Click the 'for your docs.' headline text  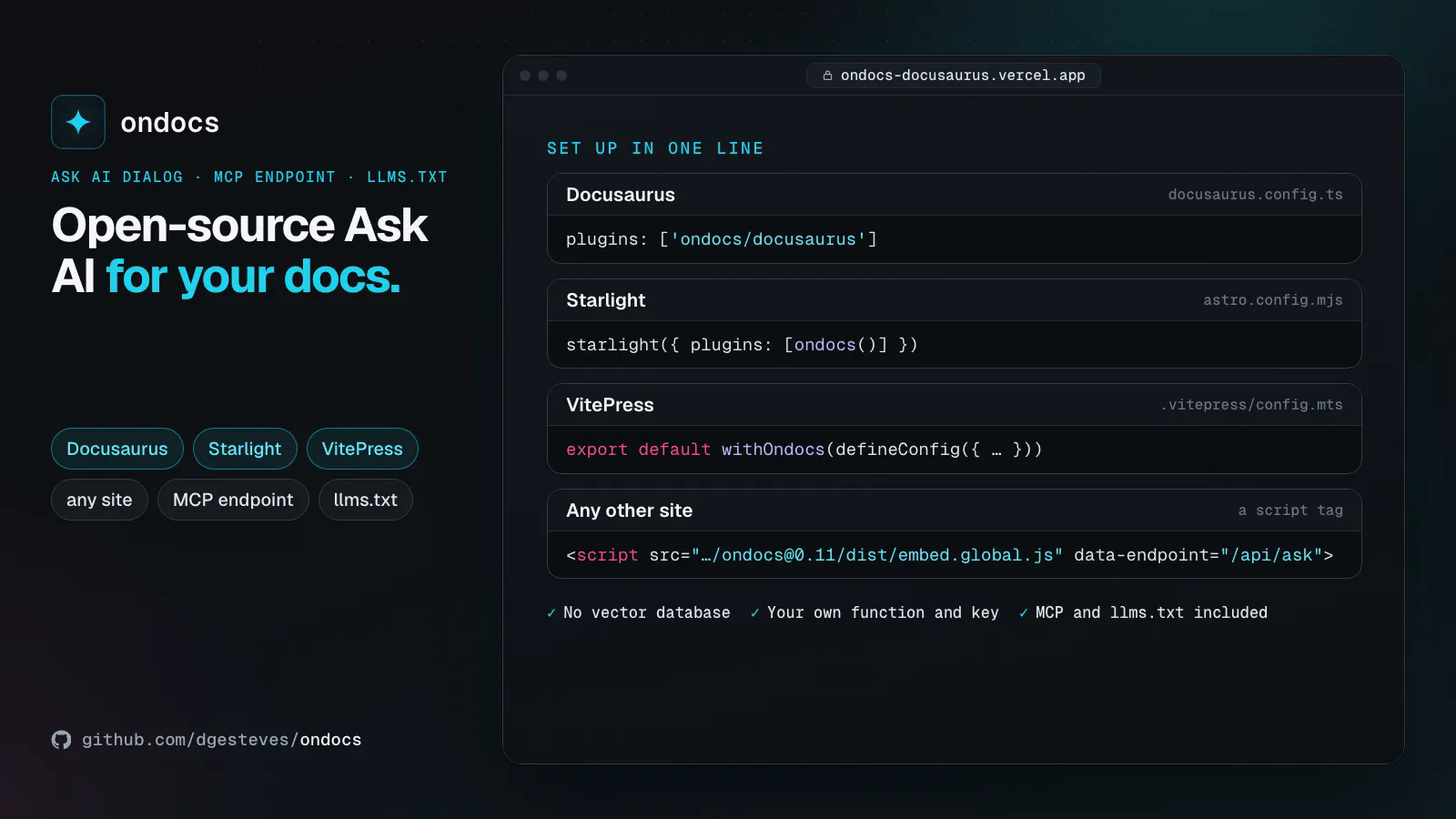[253, 278]
